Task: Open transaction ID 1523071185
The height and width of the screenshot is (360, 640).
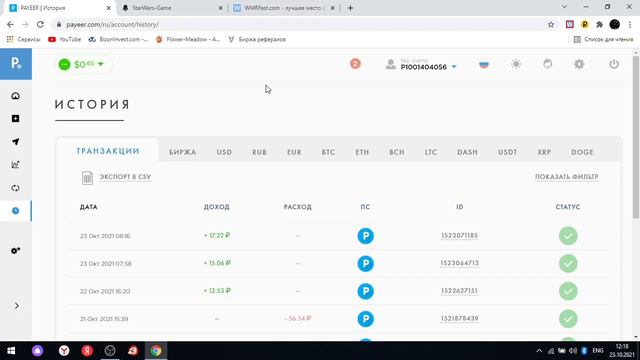Action: pos(459,236)
